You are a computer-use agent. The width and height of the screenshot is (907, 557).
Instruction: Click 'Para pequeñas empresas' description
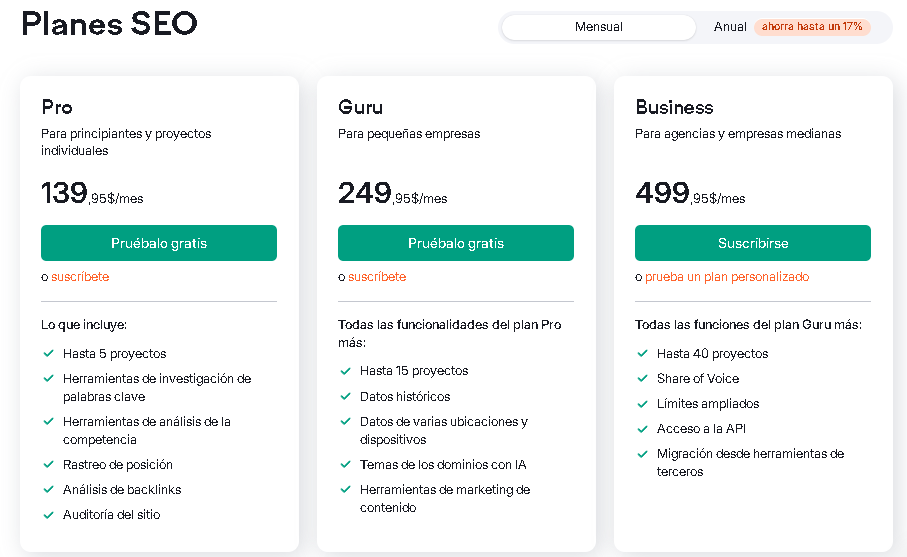pos(409,134)
